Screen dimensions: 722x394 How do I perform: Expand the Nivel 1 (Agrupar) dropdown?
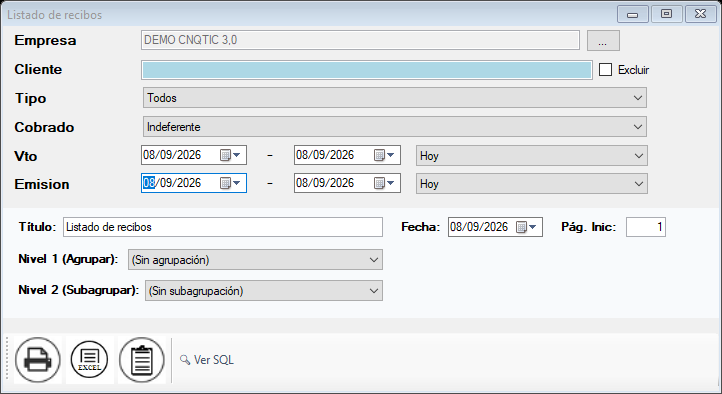coord(255,260)
